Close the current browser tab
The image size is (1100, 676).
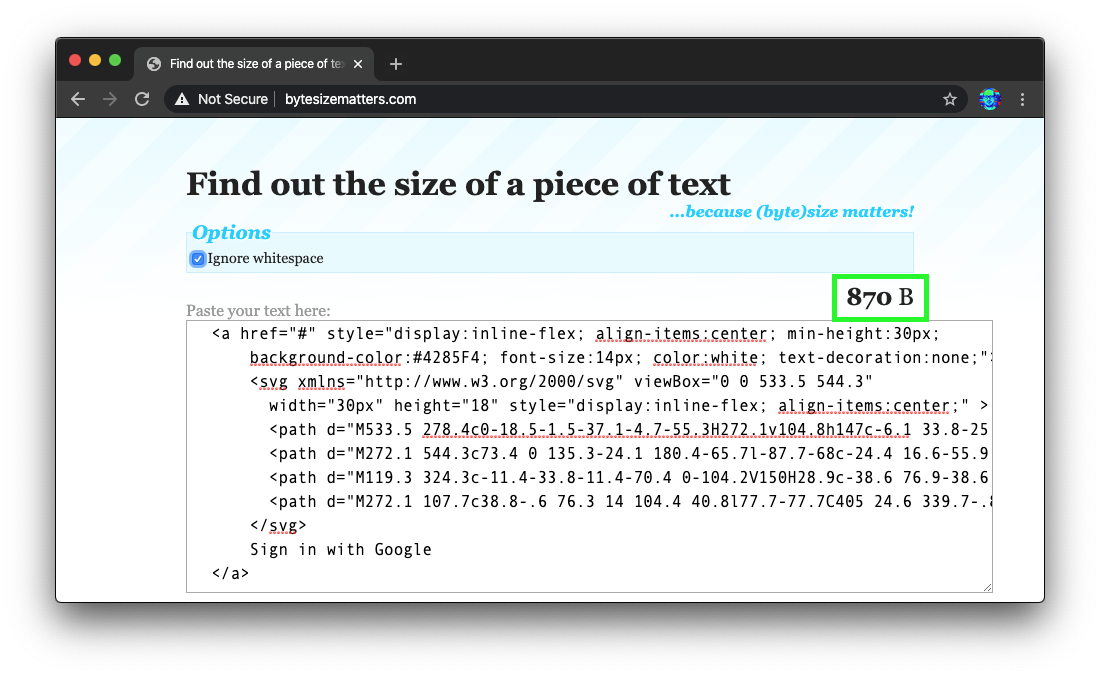(x=359, y=64)
